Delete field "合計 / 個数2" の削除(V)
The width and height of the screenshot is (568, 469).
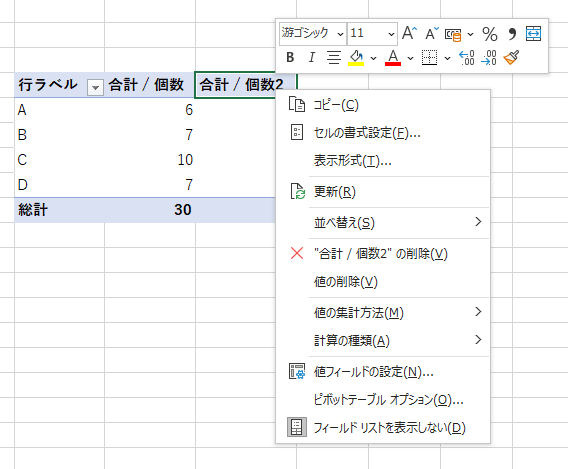pyautogui.click(x=383, y=254)
